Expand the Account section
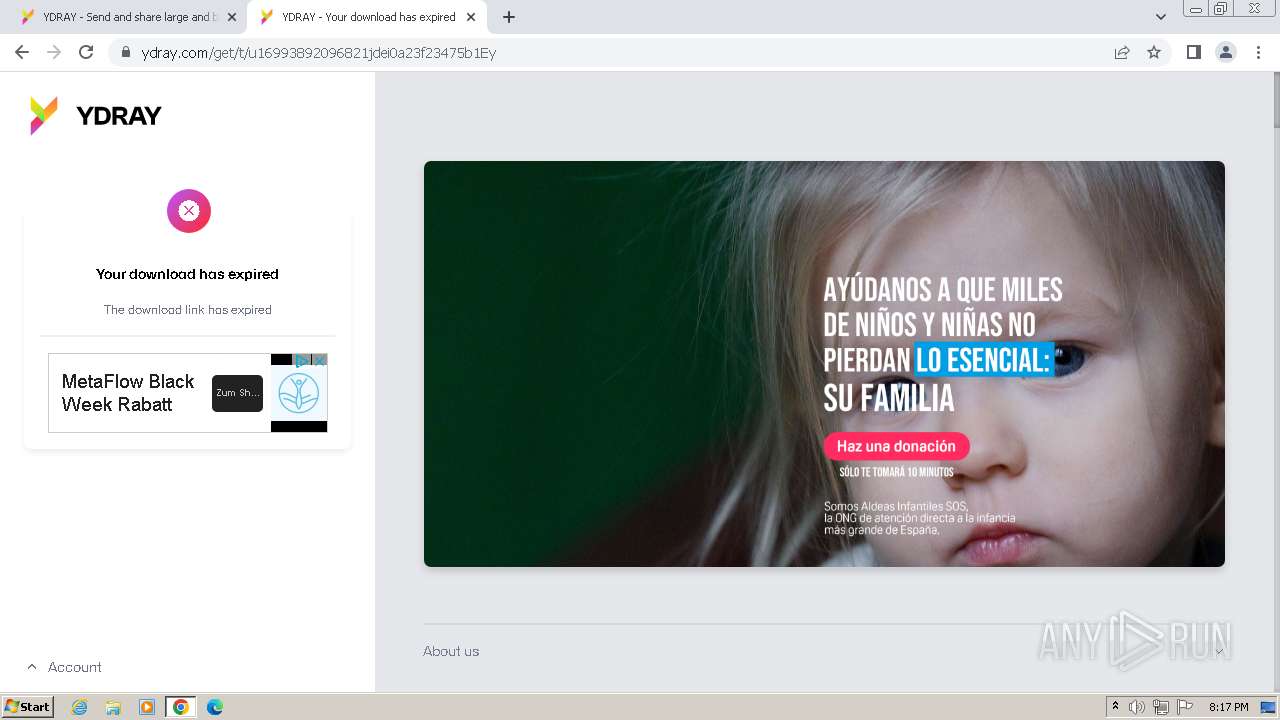This screenshot has height=720, width=1280. click(x=64, y=667)
